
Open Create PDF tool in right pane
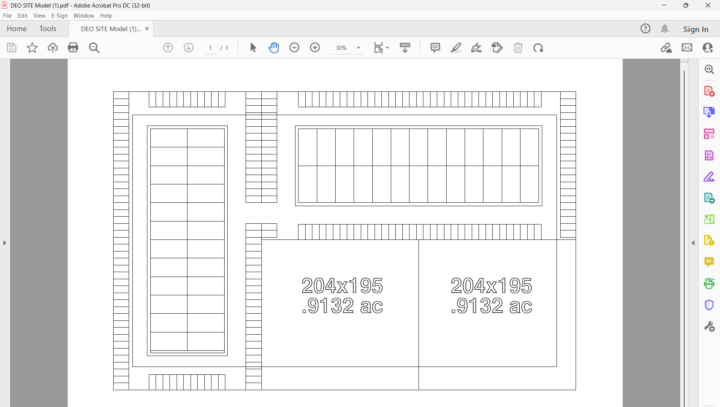click(709, 91)
